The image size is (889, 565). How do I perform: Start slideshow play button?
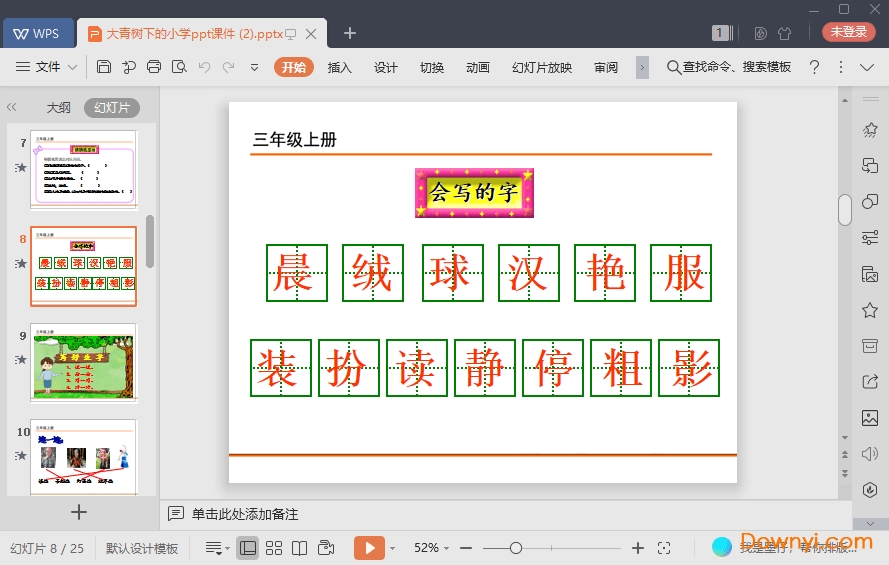[370, 548]
